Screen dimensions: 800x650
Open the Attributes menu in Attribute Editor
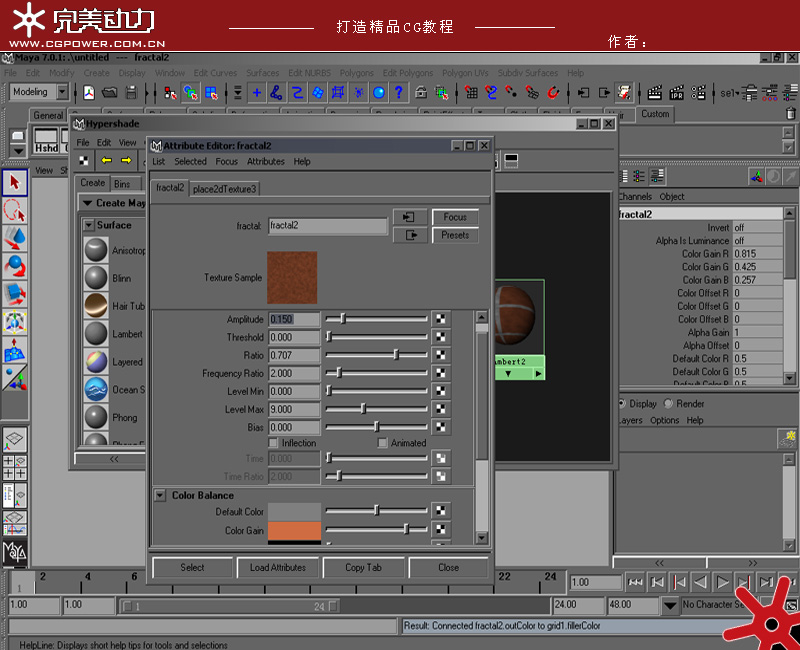click(265, 161)
